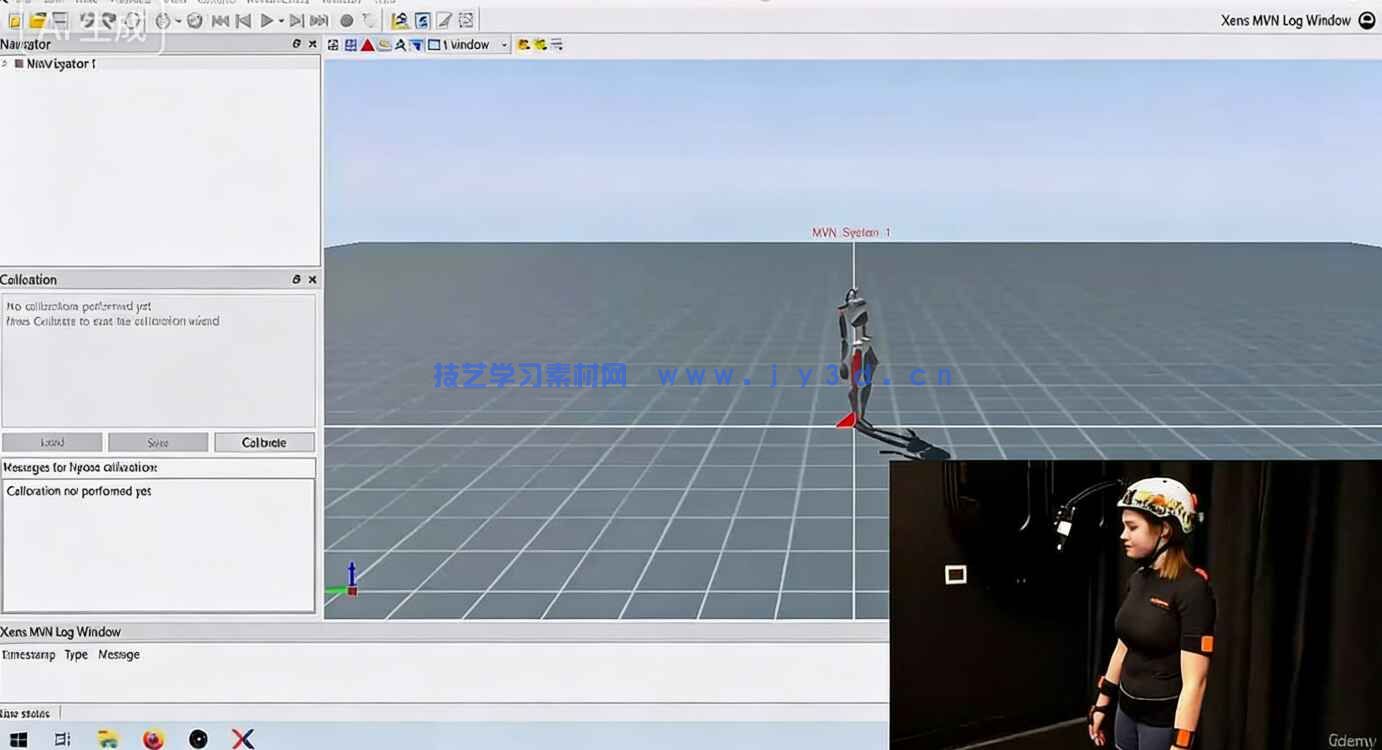Click the Load button in the Calibration panel

pyautogui.click(x=51, y=441)
